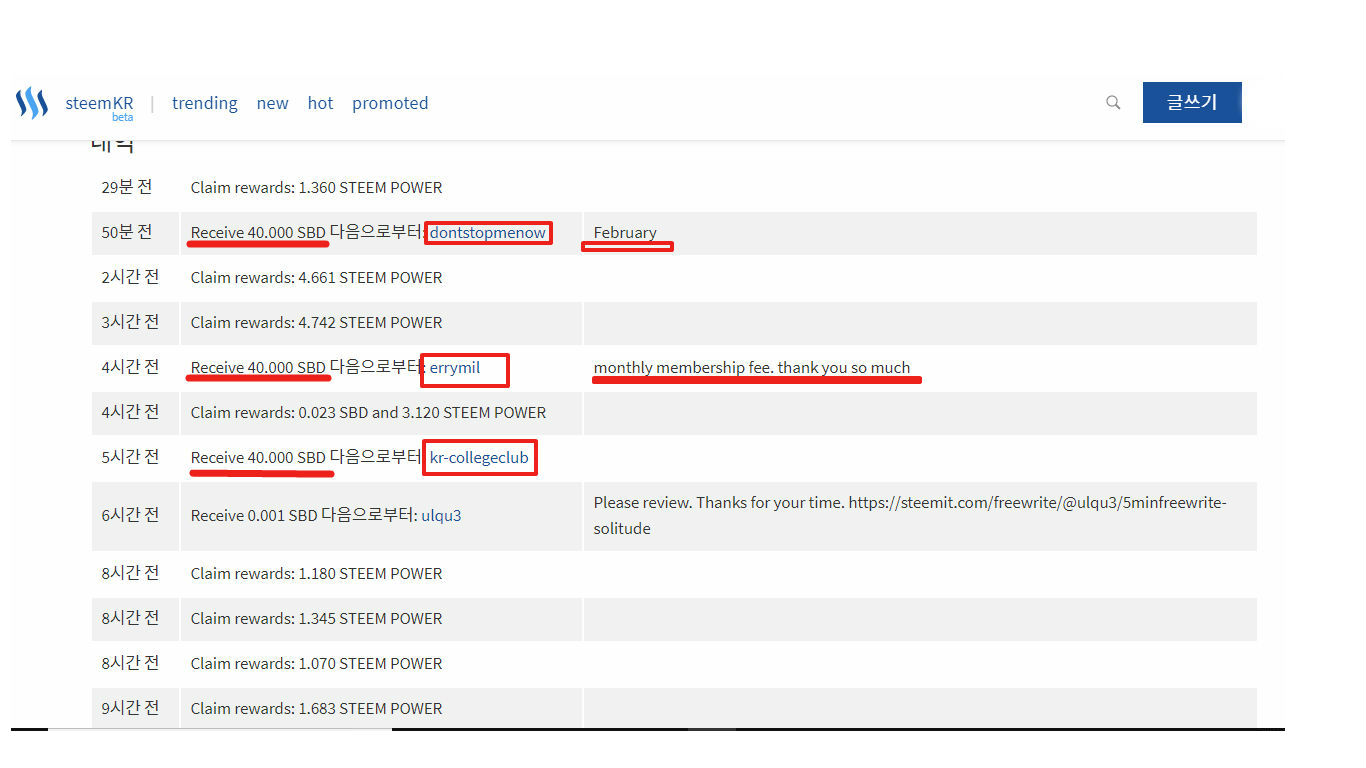Open the ulqu3 user link

pyautogui.click(x=441, y=515)
